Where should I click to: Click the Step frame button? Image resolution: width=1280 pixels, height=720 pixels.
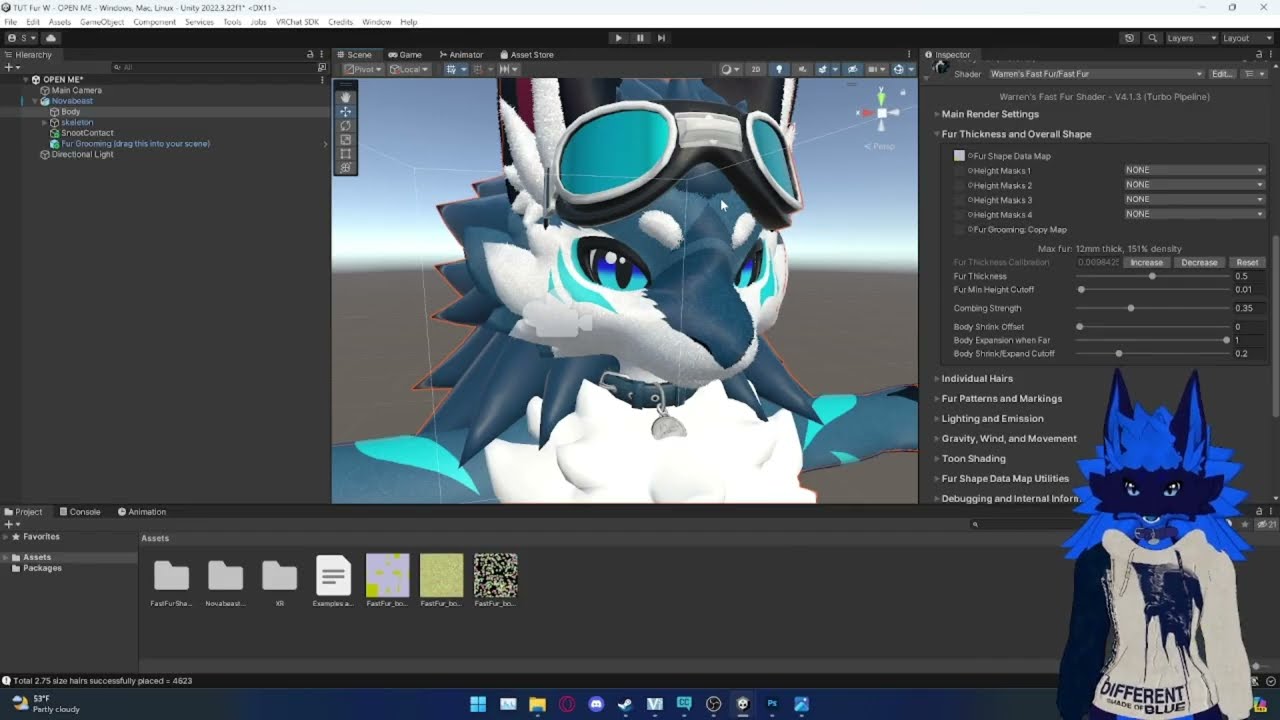pyautogui.click(x=661, y=38)
